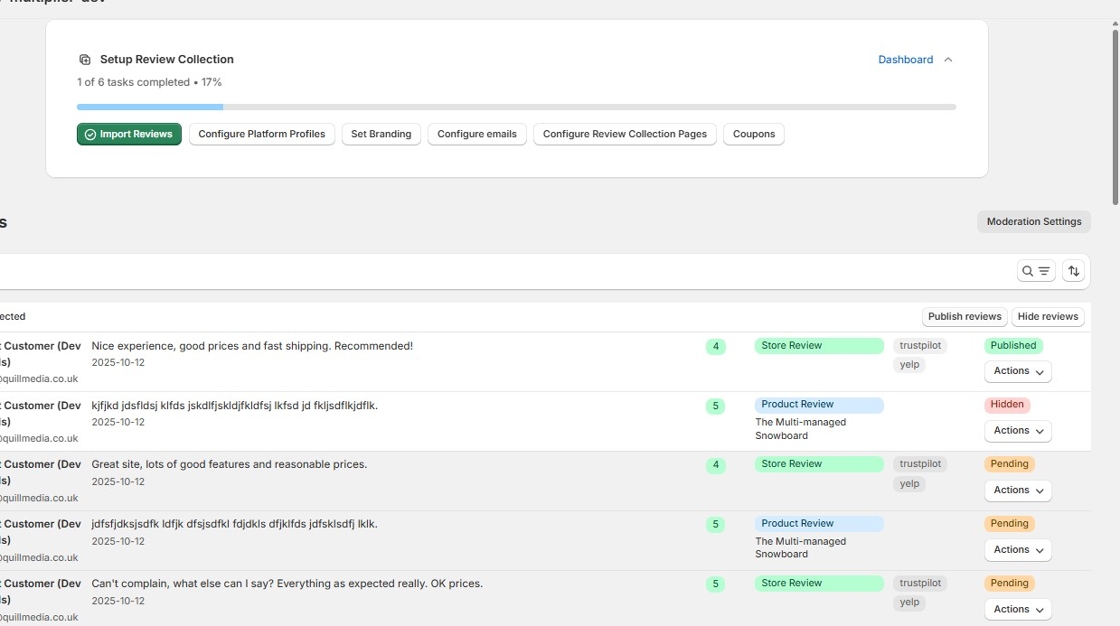Click the Hidden status badge

coord(1007,404)
